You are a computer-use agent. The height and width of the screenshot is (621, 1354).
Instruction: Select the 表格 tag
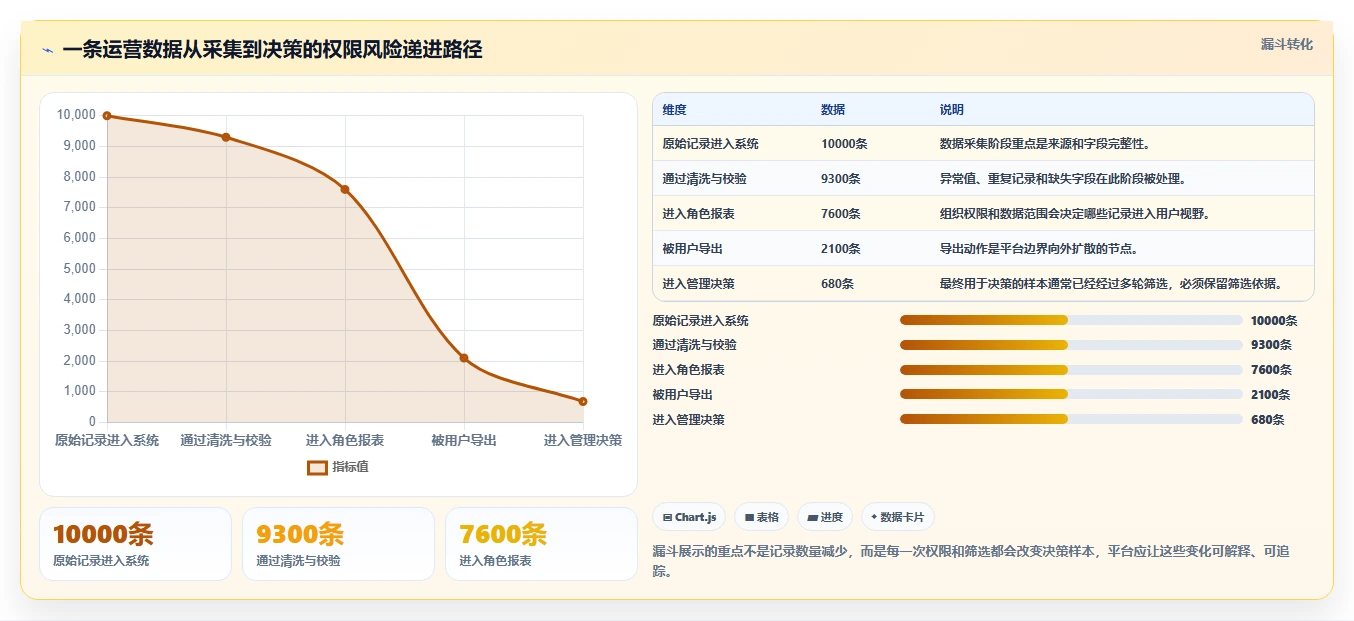761,517
